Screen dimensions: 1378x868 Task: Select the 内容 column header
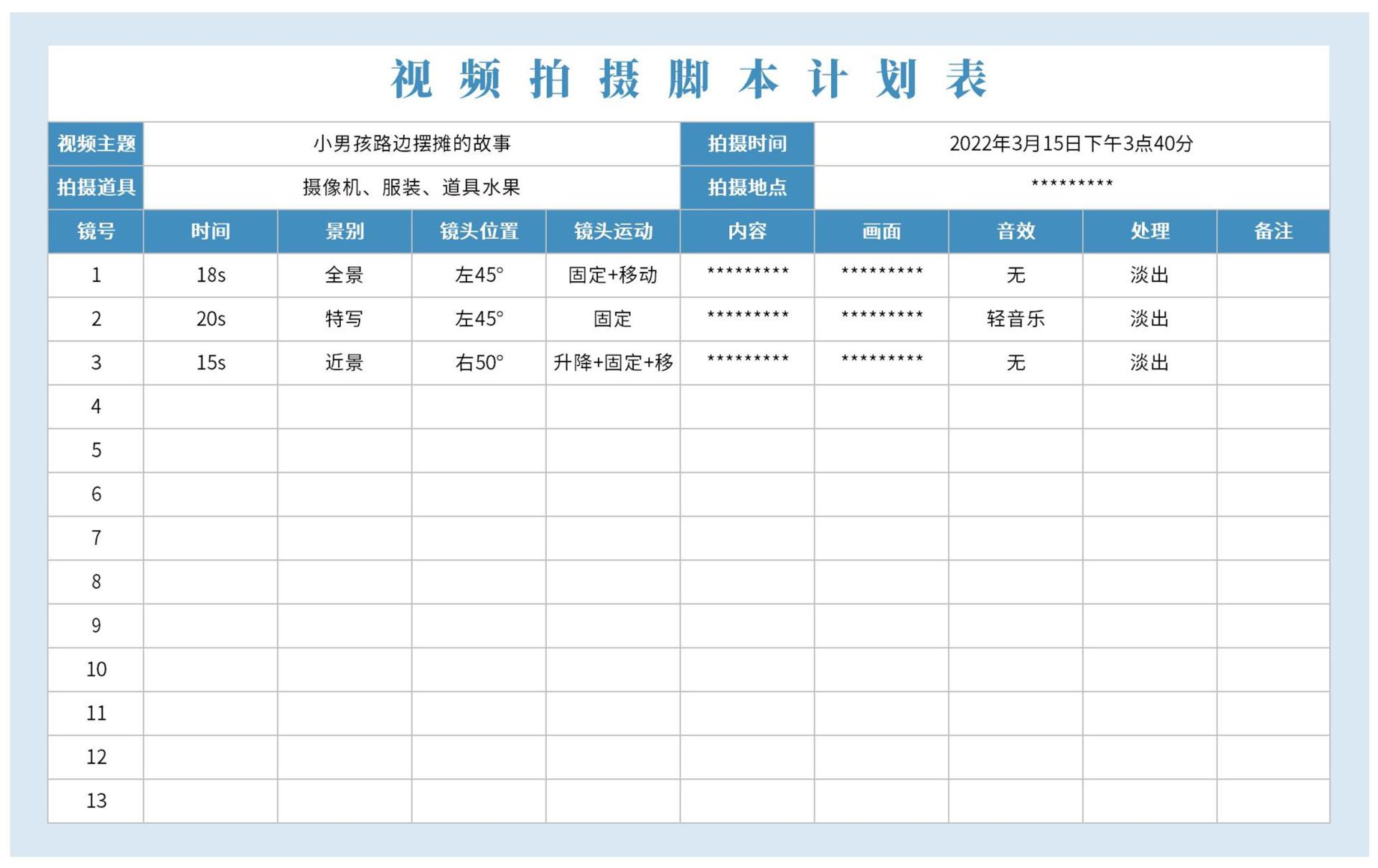747,232
